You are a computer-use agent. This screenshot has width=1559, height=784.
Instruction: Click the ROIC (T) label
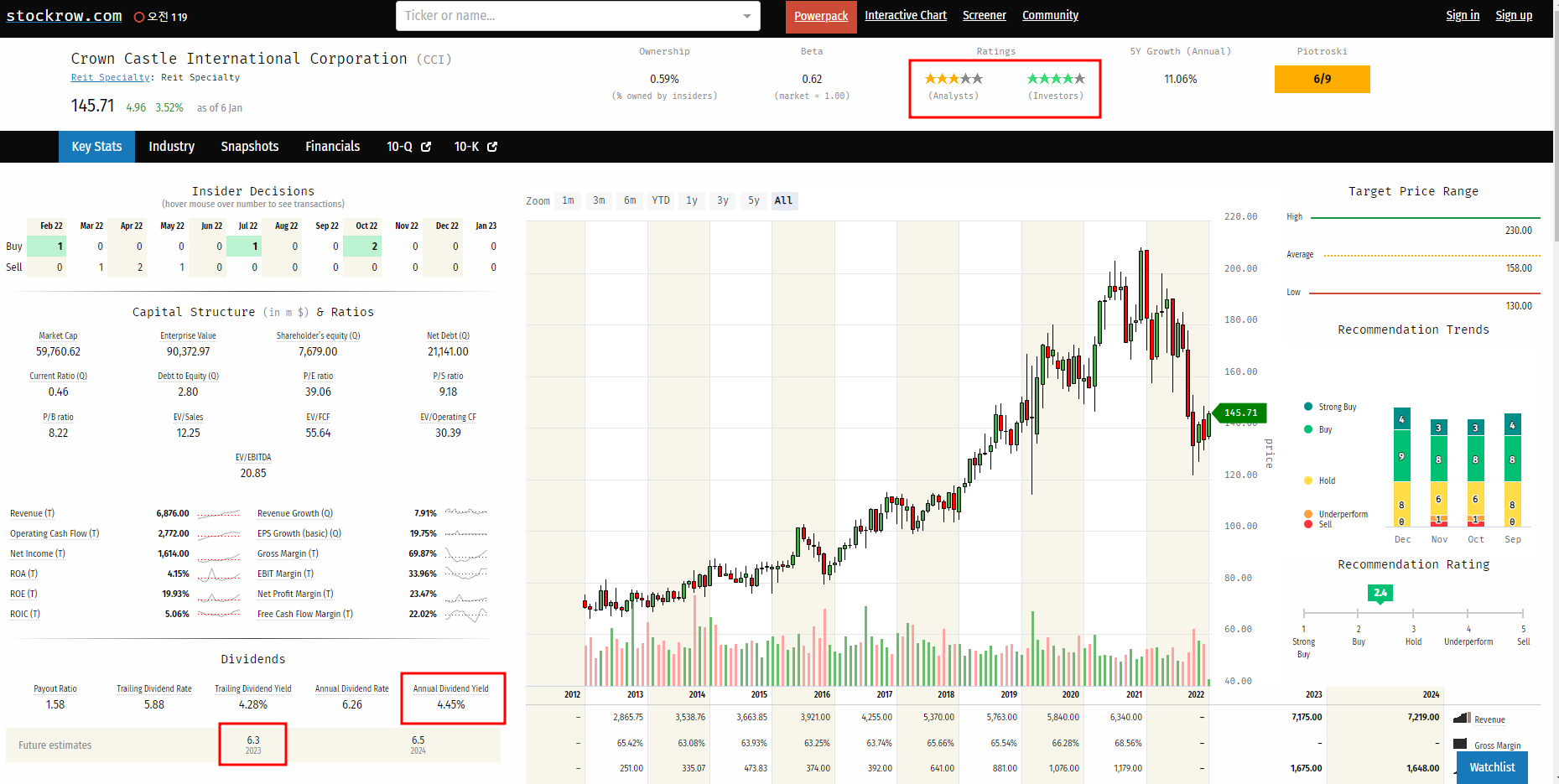click(25, 614)
